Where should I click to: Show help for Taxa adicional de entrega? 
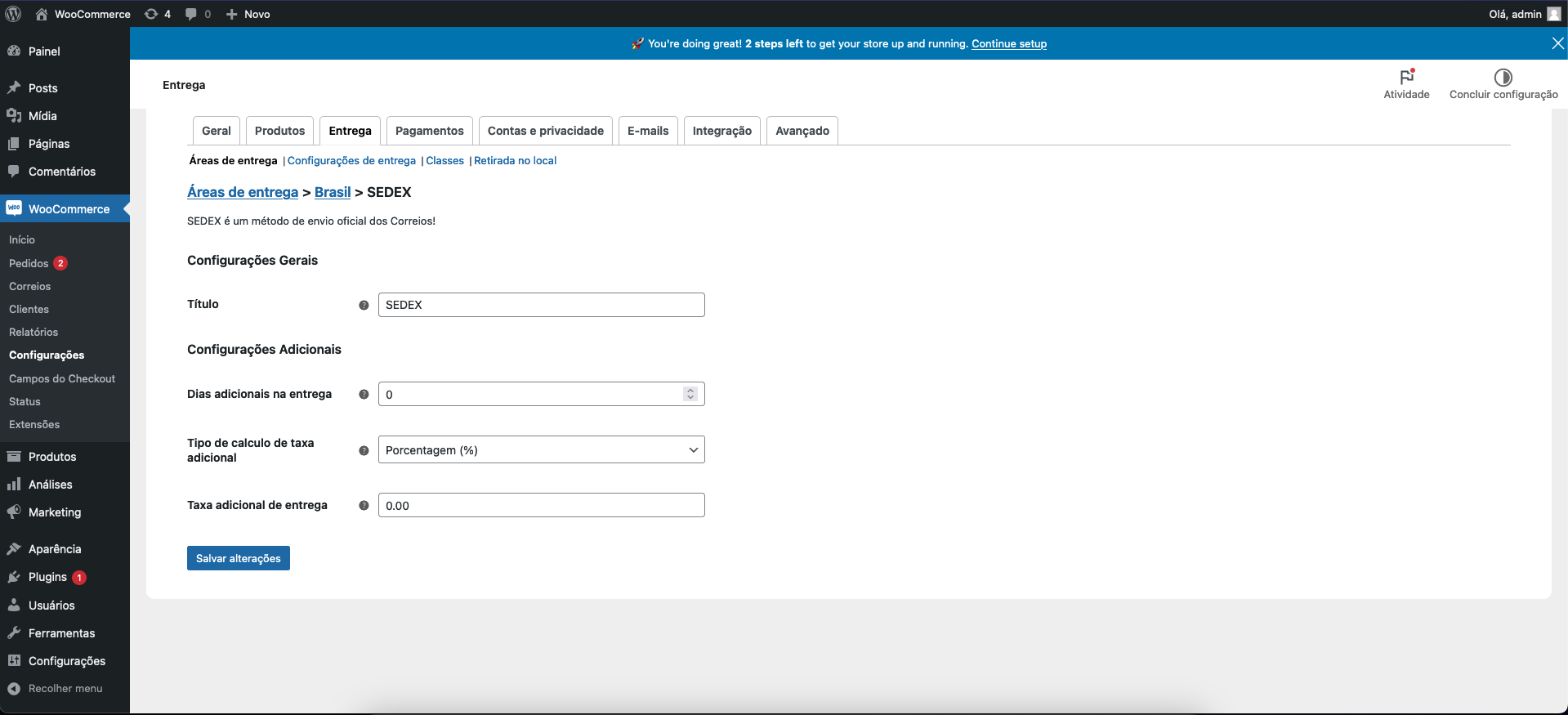[364, 505]
